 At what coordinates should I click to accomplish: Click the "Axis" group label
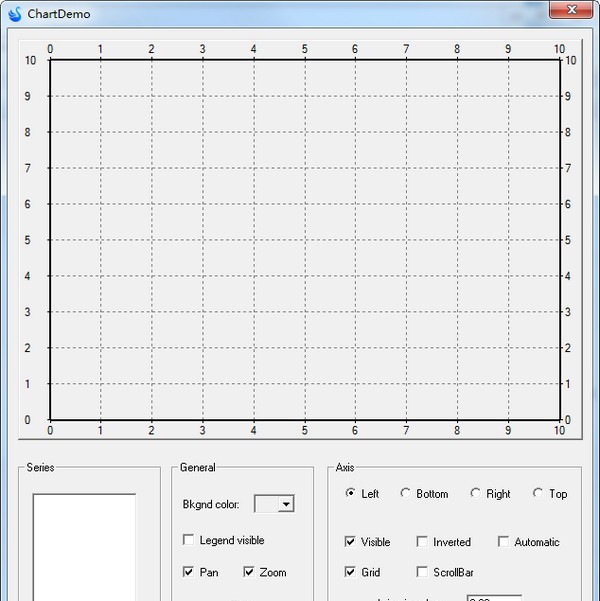pyautogui.click(x=345, y=467)
